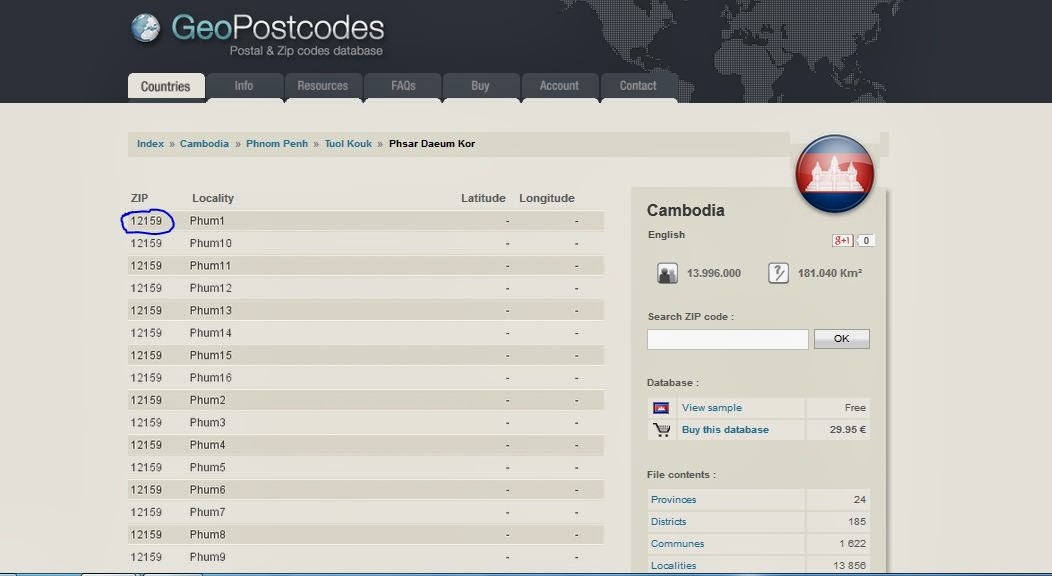Select the Phum2 locality row
The image size is (1052, 576).
click(x=366, y=400)
